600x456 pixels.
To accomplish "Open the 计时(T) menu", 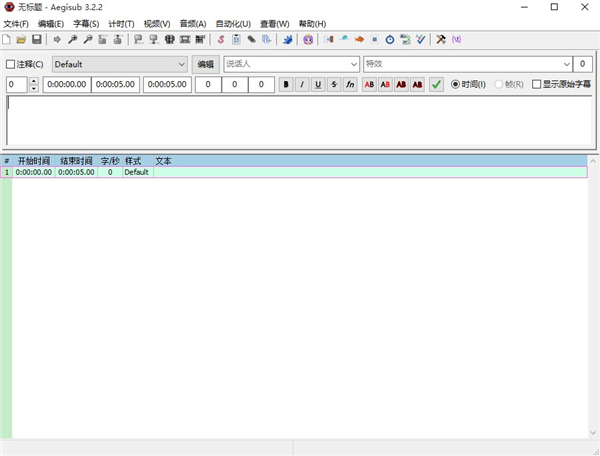I will point(121,24).
